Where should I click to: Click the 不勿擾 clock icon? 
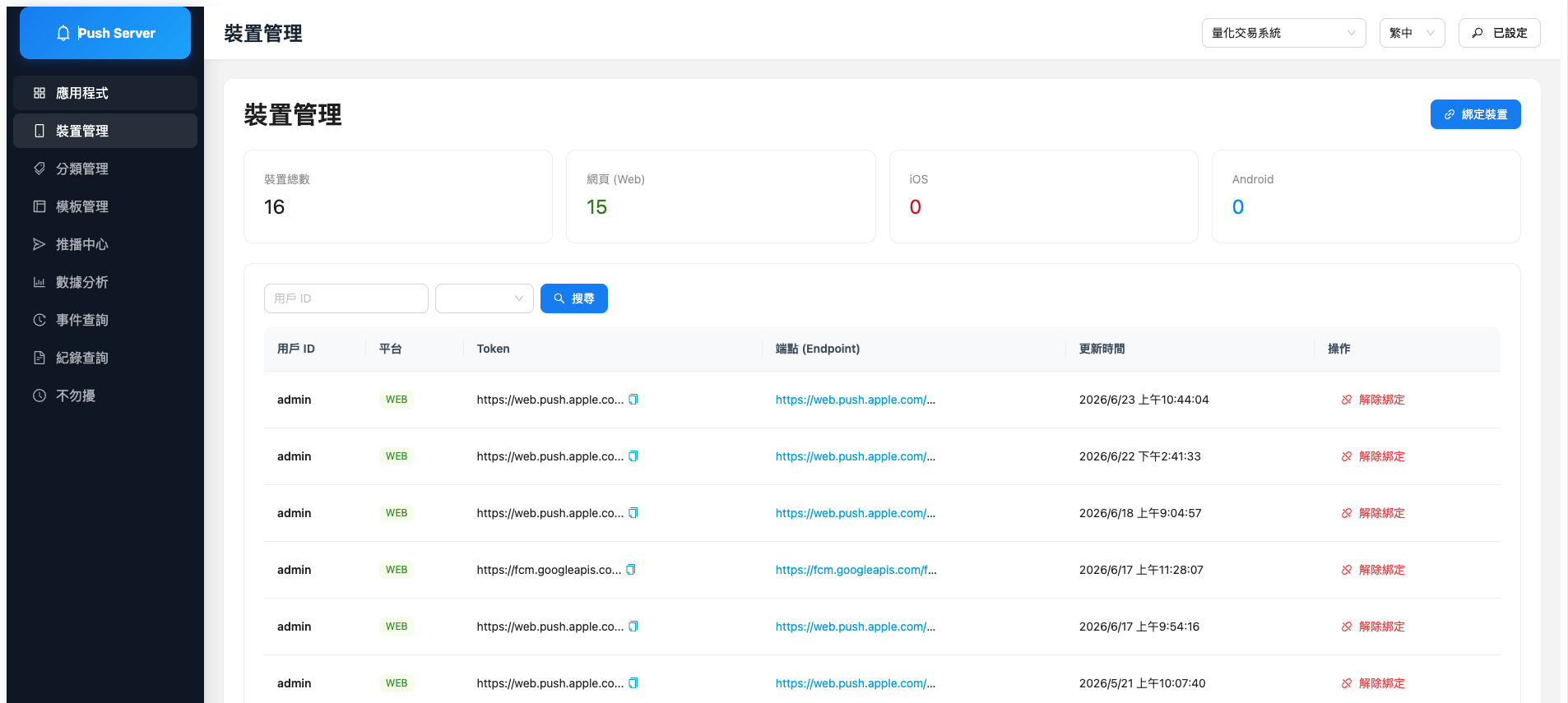39,395
